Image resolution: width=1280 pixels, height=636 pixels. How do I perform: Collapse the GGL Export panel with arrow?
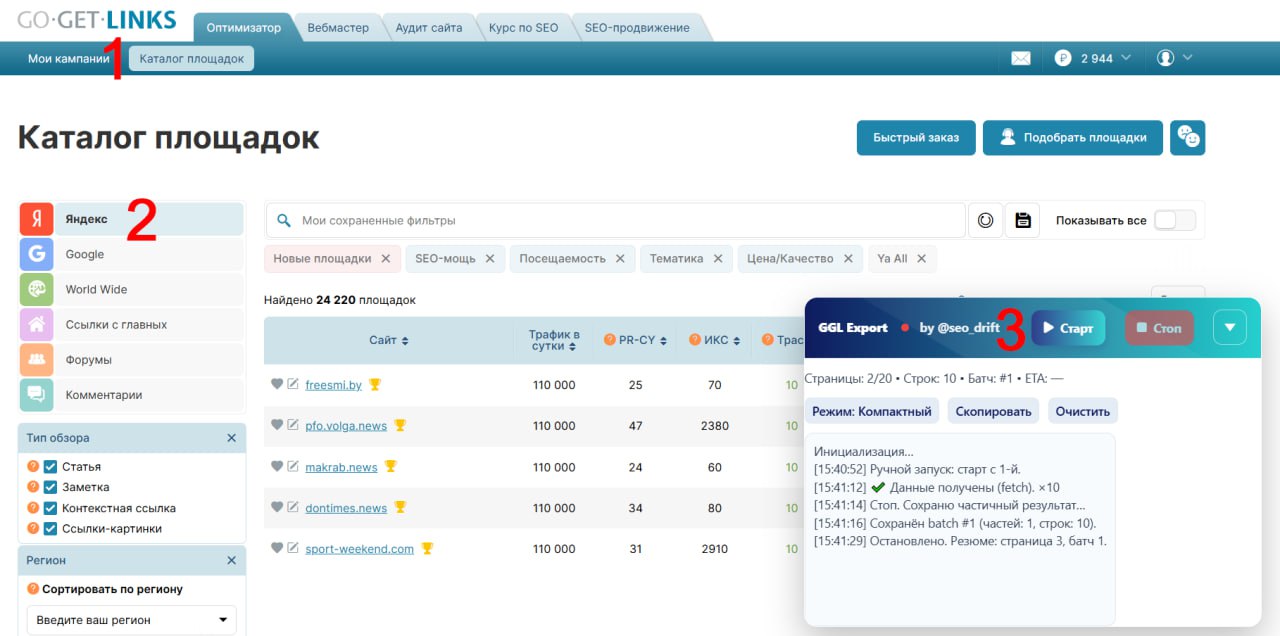pyautogui.click(x=1230, y=327)
